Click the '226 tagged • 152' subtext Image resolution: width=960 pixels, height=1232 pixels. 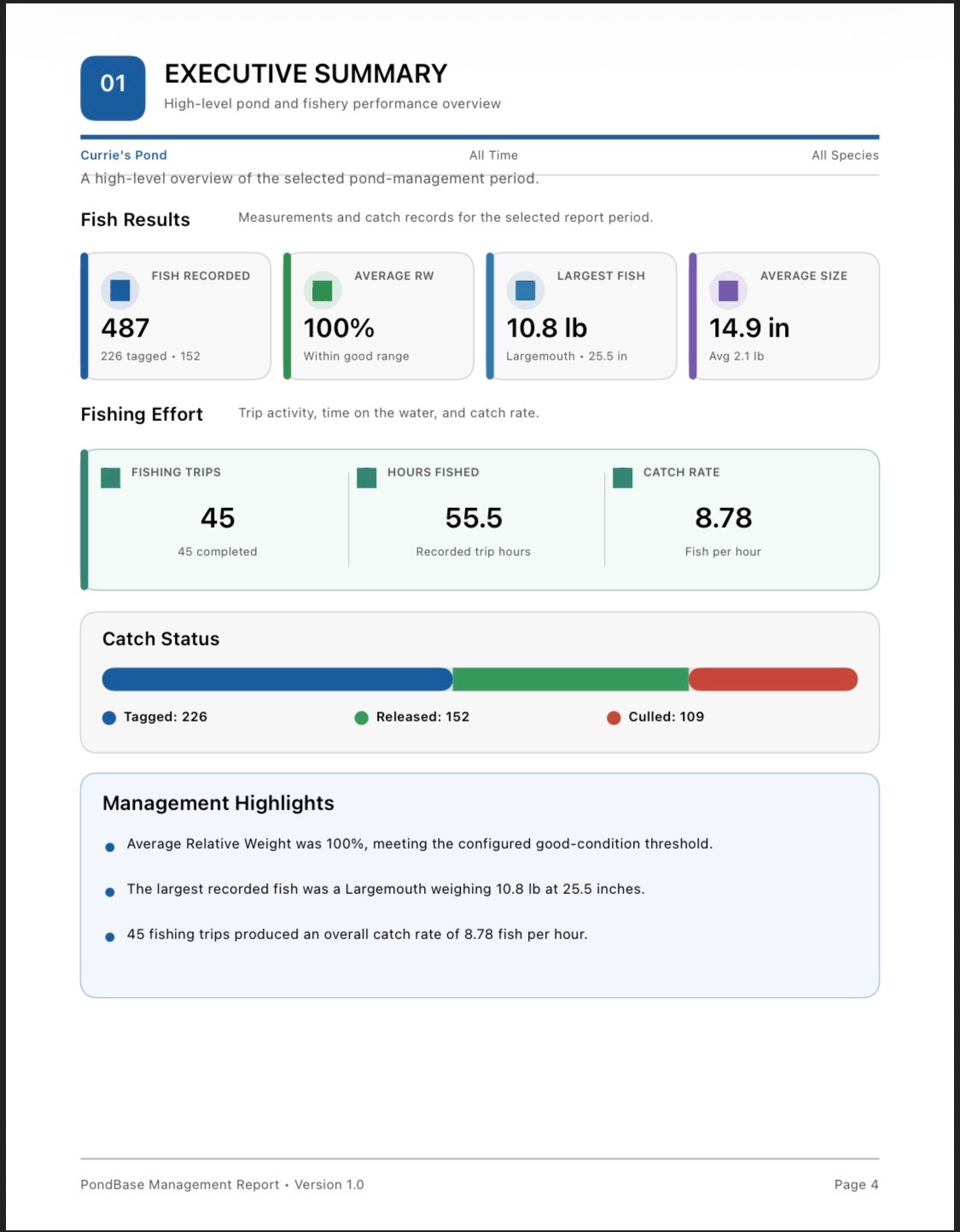tap(150, 357)
